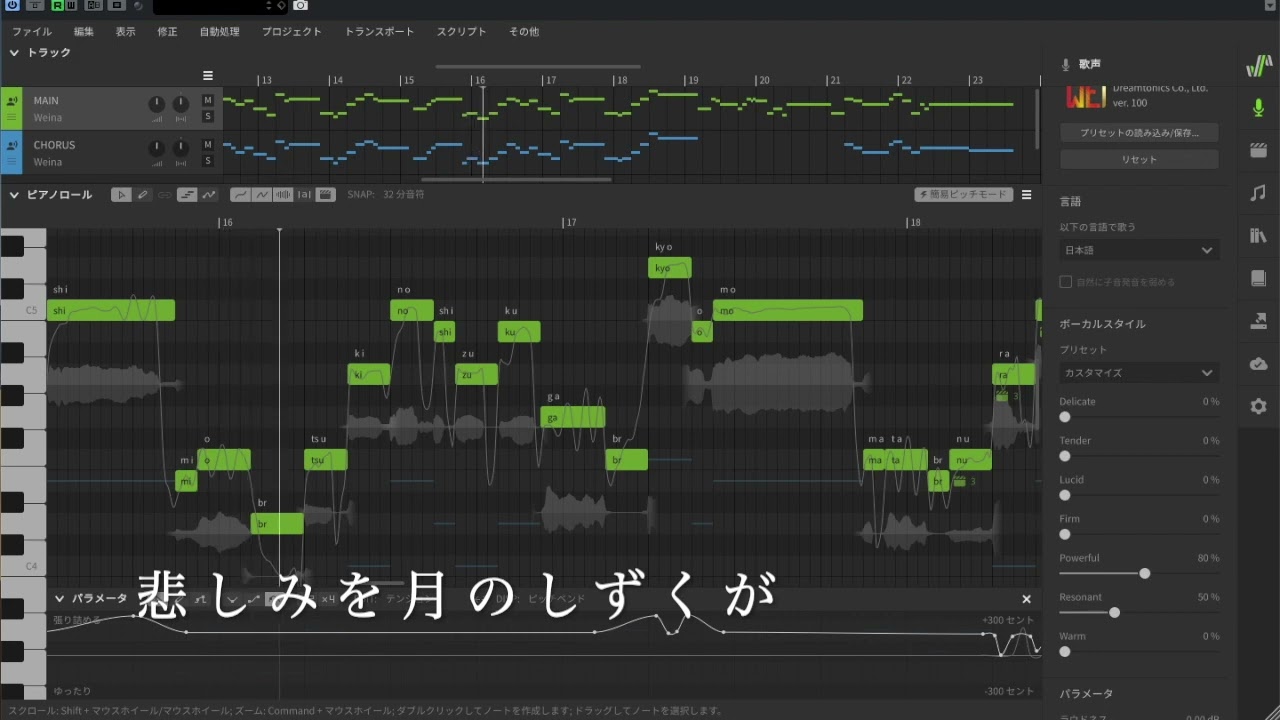The width and height of the screenshot is (1280, 720).
Task: Open the cloud icon panel in right sidebar
Action: pos(1258,364)
